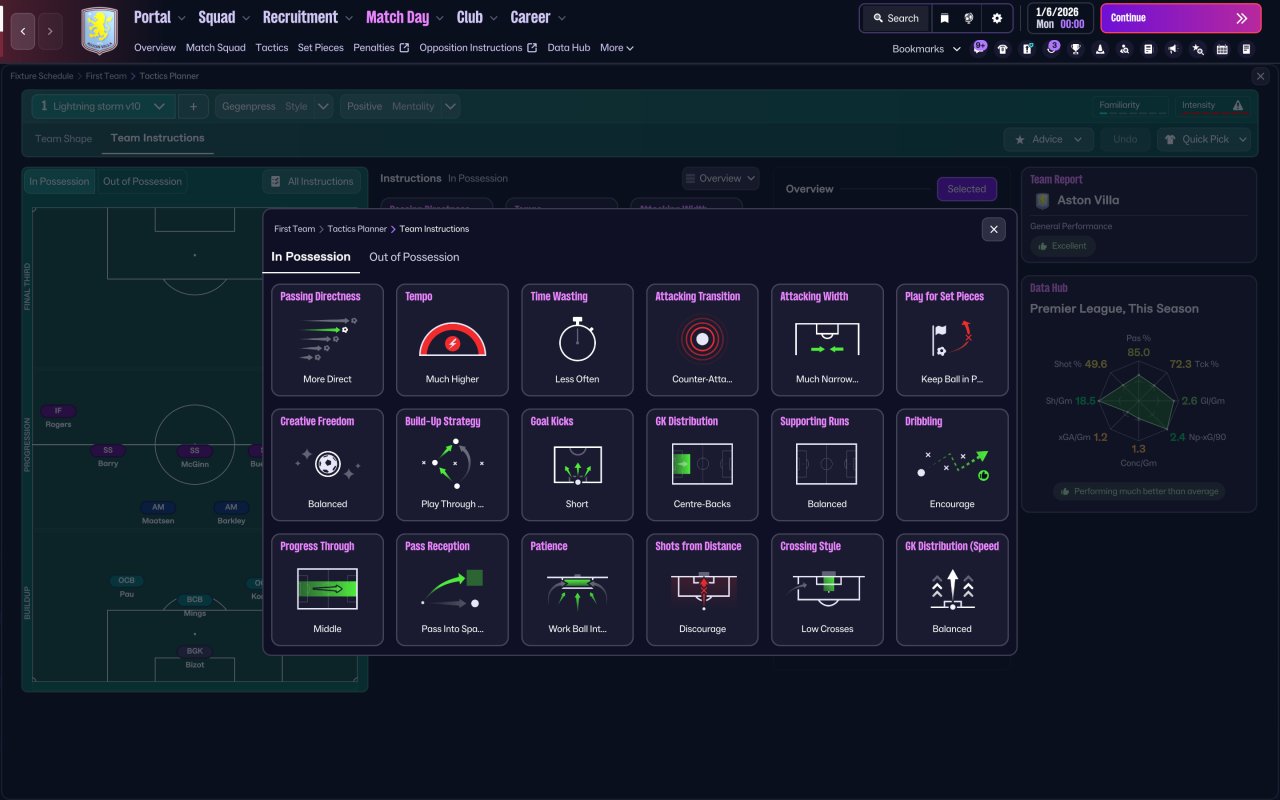Open the Data Hub submenu item
The width and height of the screenshot is (1280, 800).
pos(569,47)
